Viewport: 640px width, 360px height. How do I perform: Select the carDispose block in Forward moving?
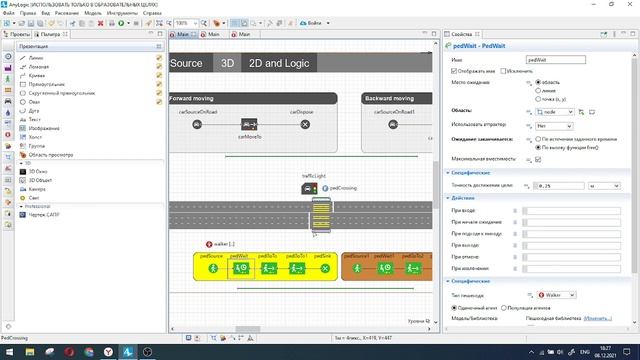(x=305, y=124)
